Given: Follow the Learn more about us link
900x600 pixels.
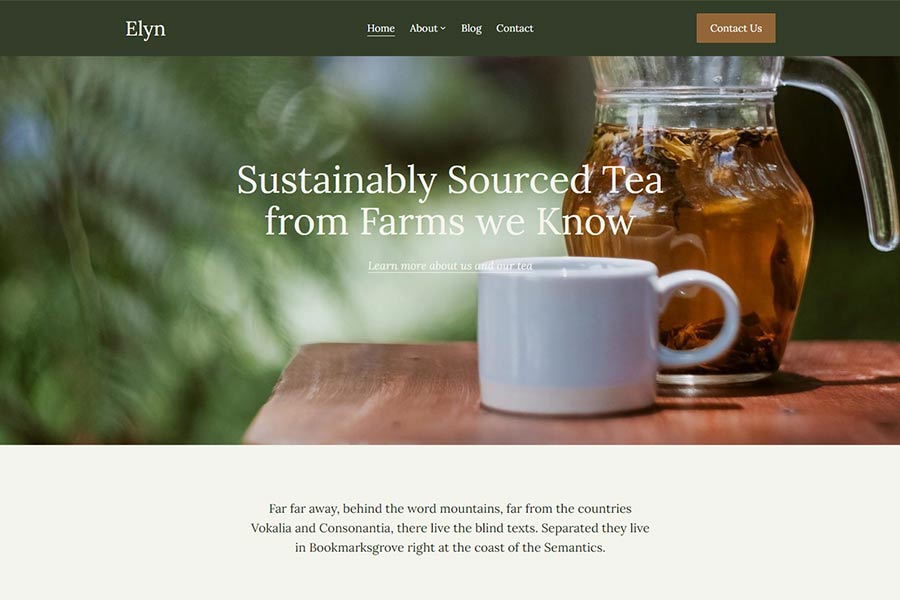Looking at the screenshot, I should tap(450, 265).
